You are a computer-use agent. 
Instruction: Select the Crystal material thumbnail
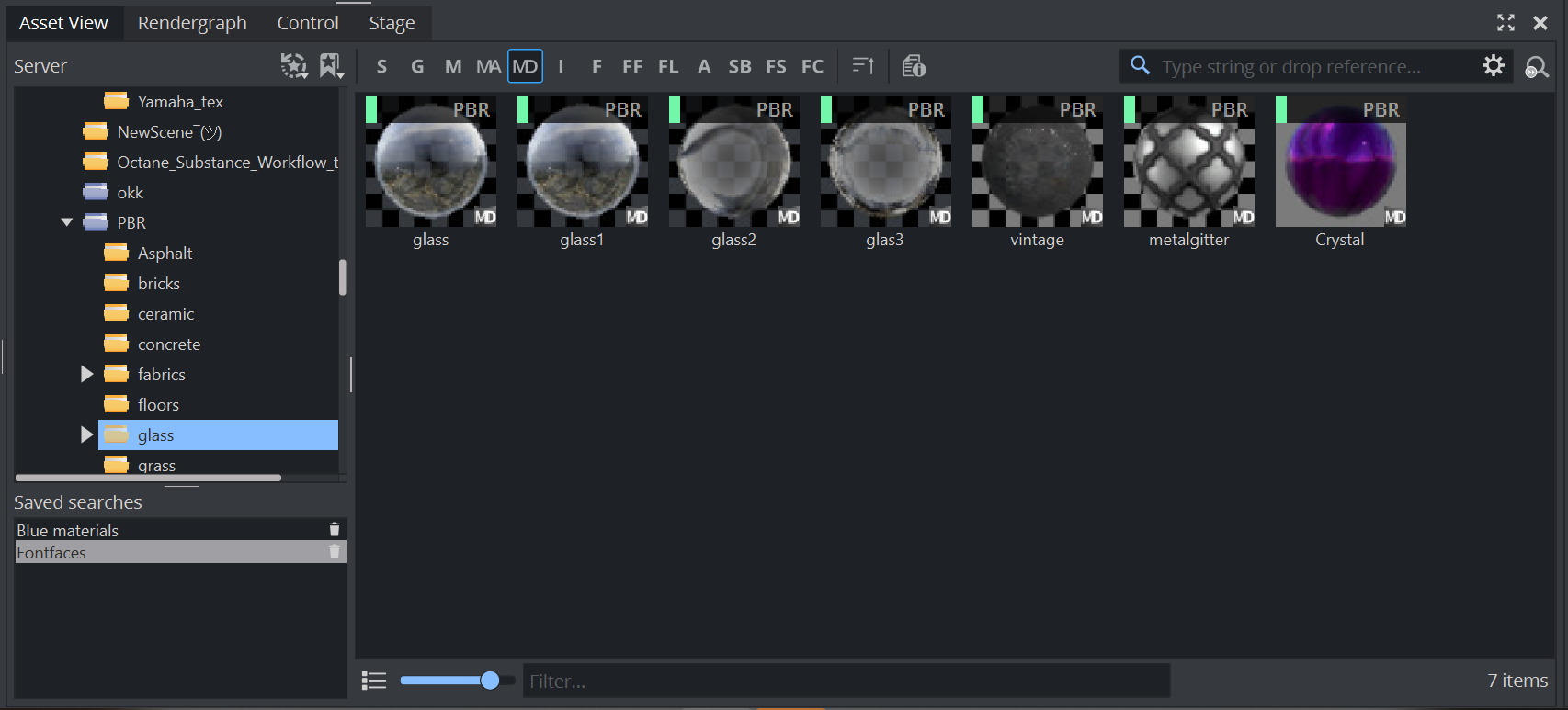1340,163
